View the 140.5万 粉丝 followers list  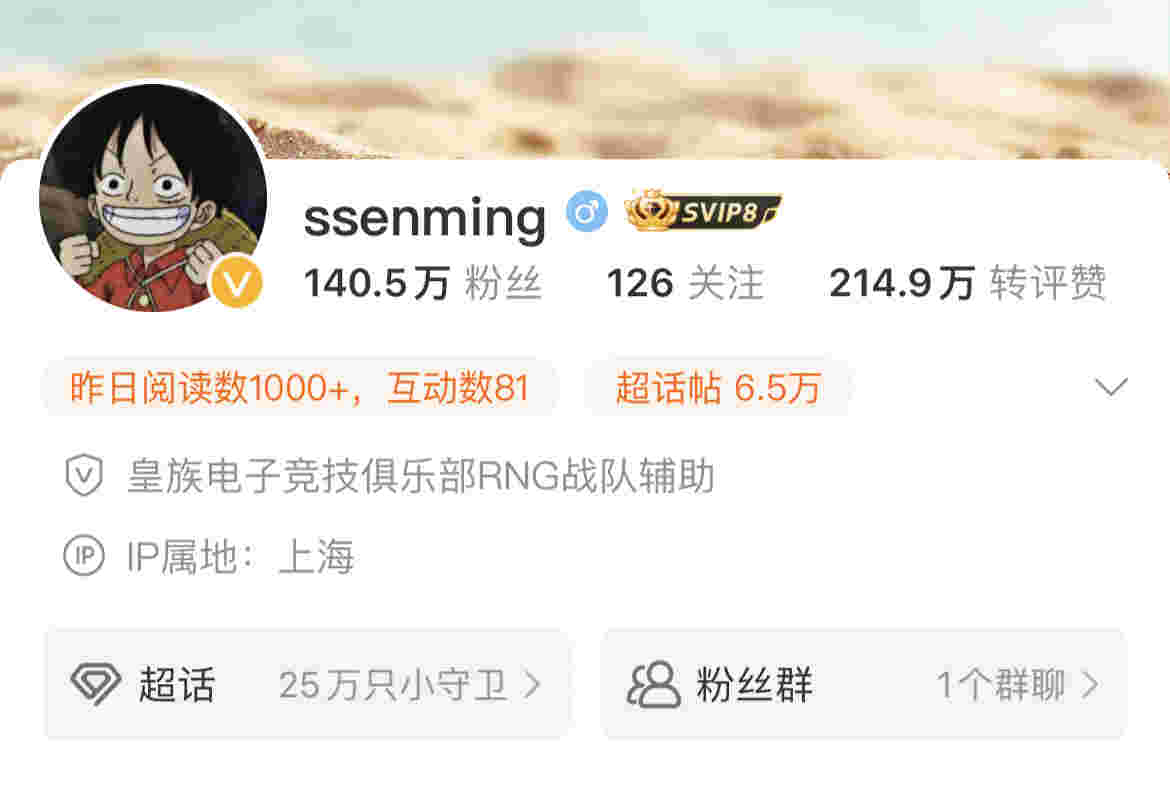(x=422, y=284)
